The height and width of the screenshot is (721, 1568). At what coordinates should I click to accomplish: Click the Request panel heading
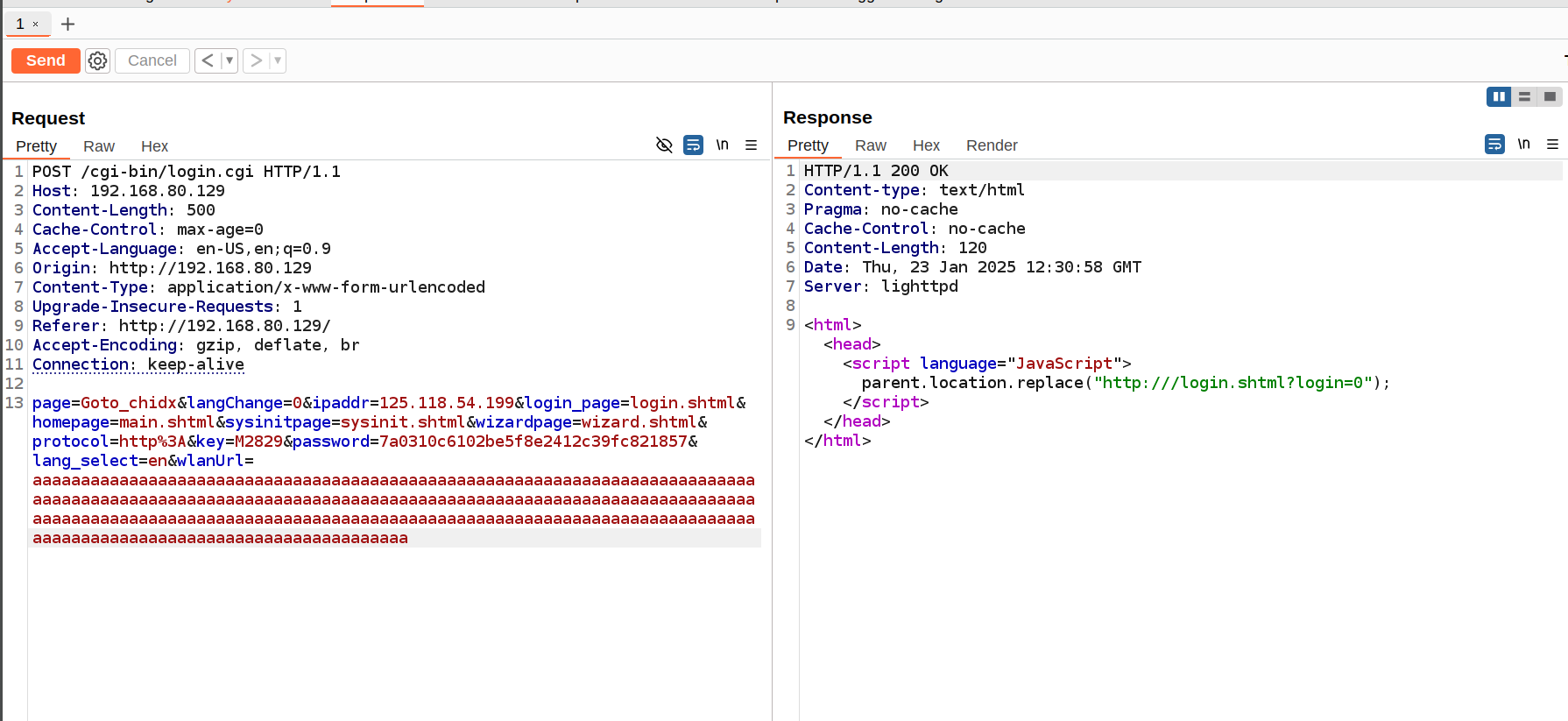48,118
